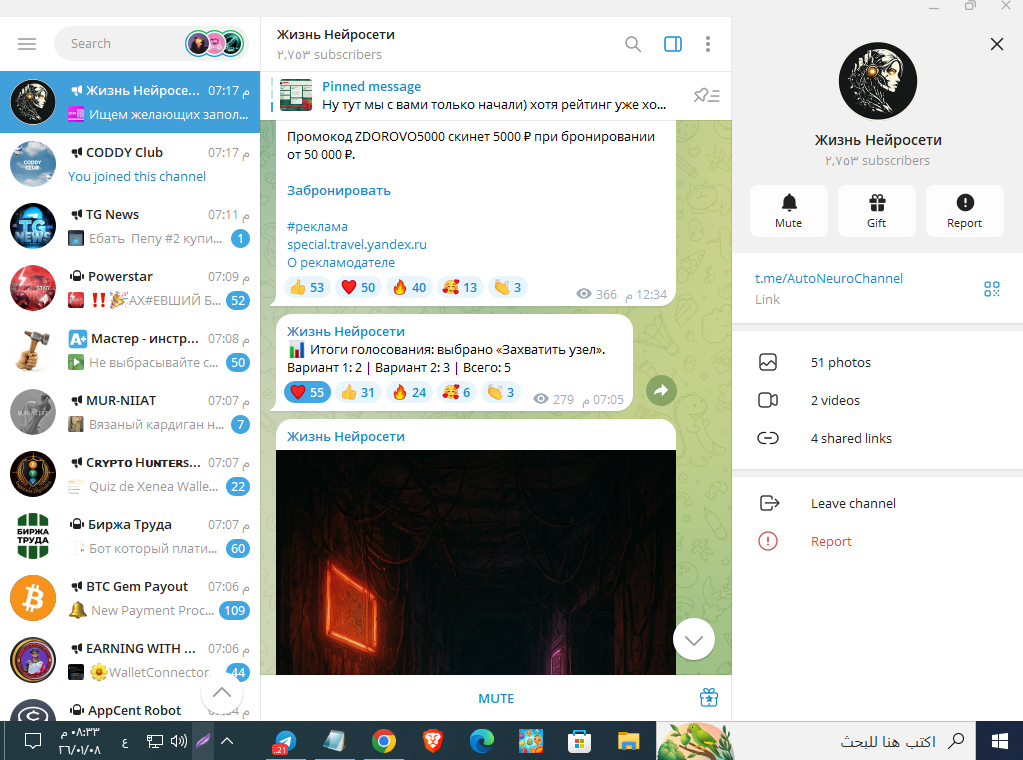Viewport: 1023px width, 760px height.
Task: Open the Мастер - инстр... chat
Action: point(130,350)
